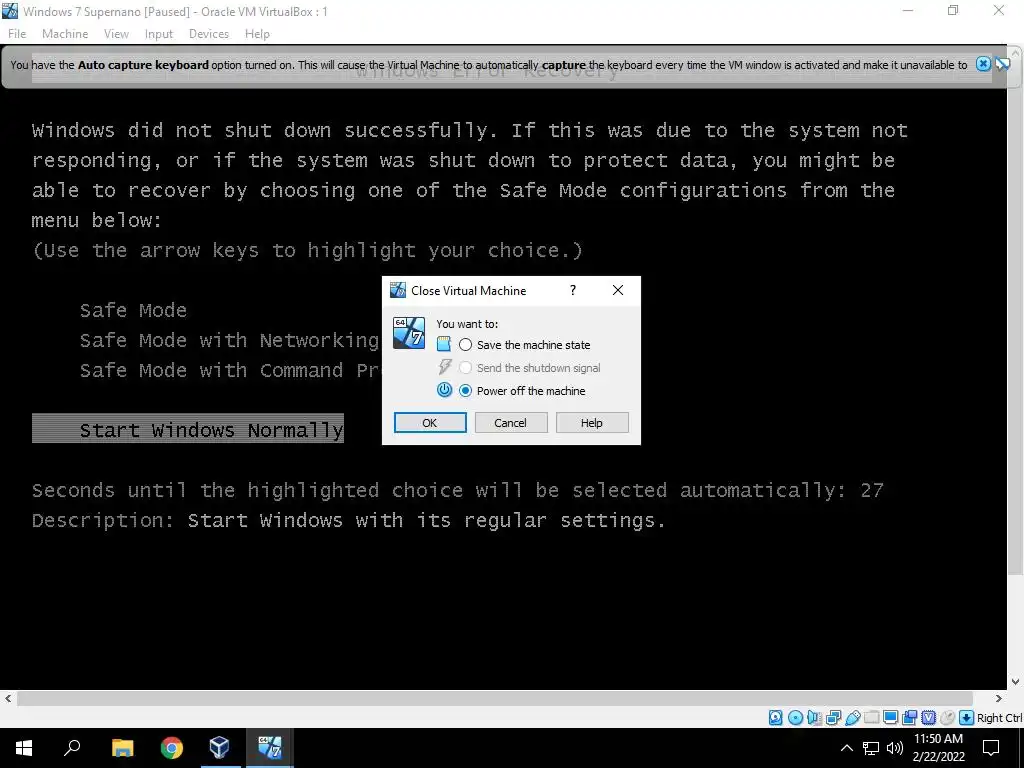Click the shared folders status icon
This screenshot has height=768, width=1024.
[x=871, y=718]
